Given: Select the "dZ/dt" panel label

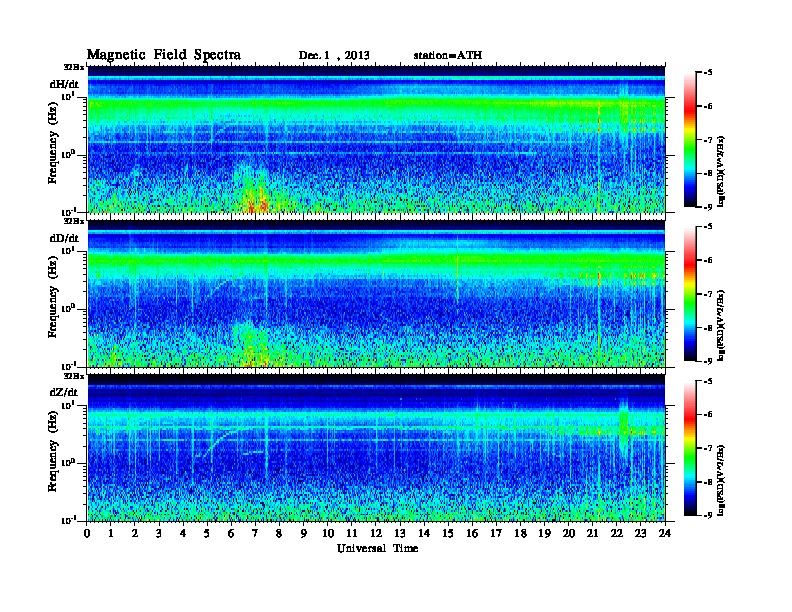Looking at the screenshot, I should pyautogui.click(x=64, y=392).
